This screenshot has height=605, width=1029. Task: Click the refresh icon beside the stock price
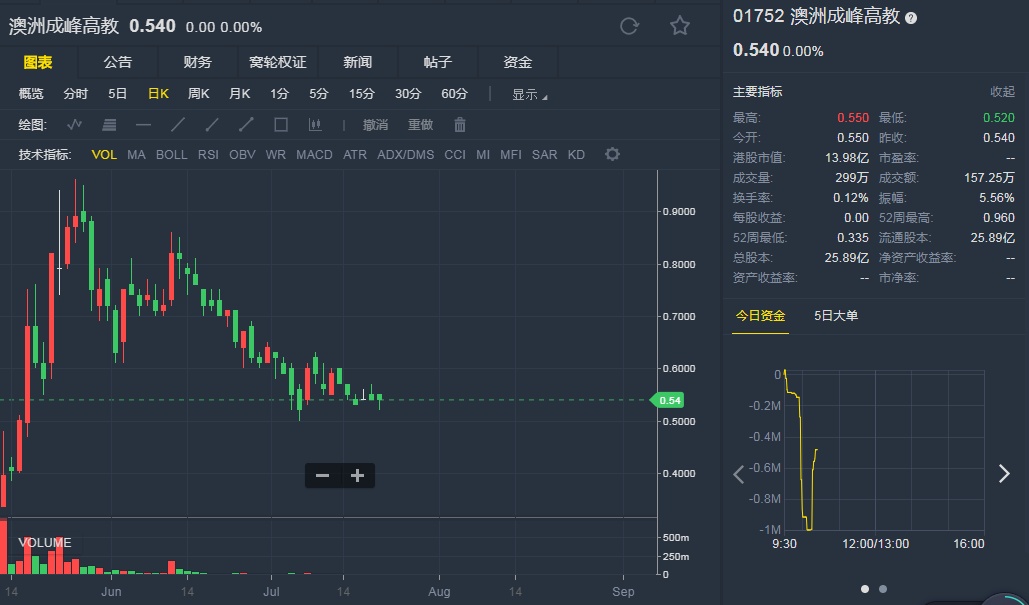(629, 26)
